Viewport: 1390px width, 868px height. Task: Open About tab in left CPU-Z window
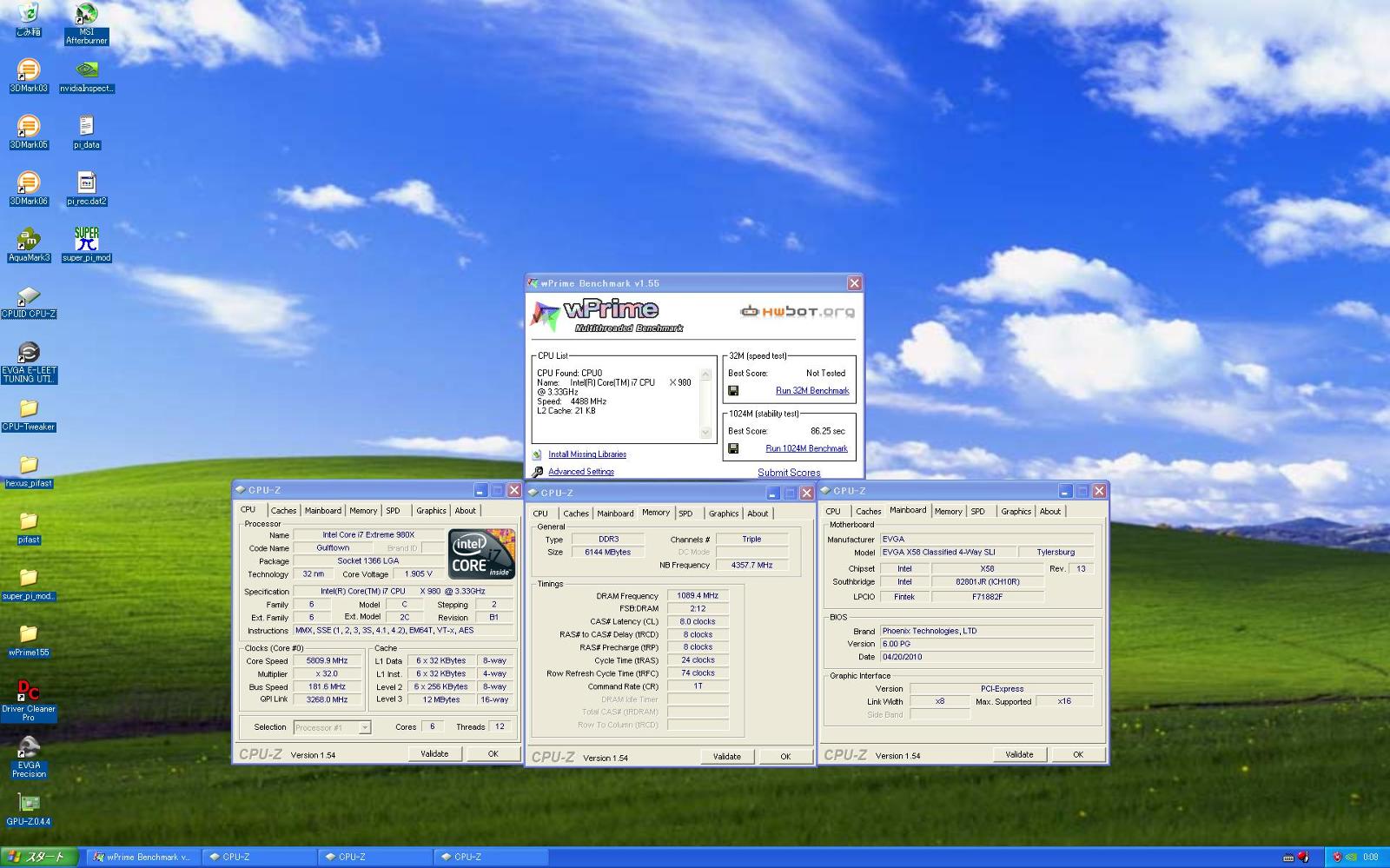(466, 511)
